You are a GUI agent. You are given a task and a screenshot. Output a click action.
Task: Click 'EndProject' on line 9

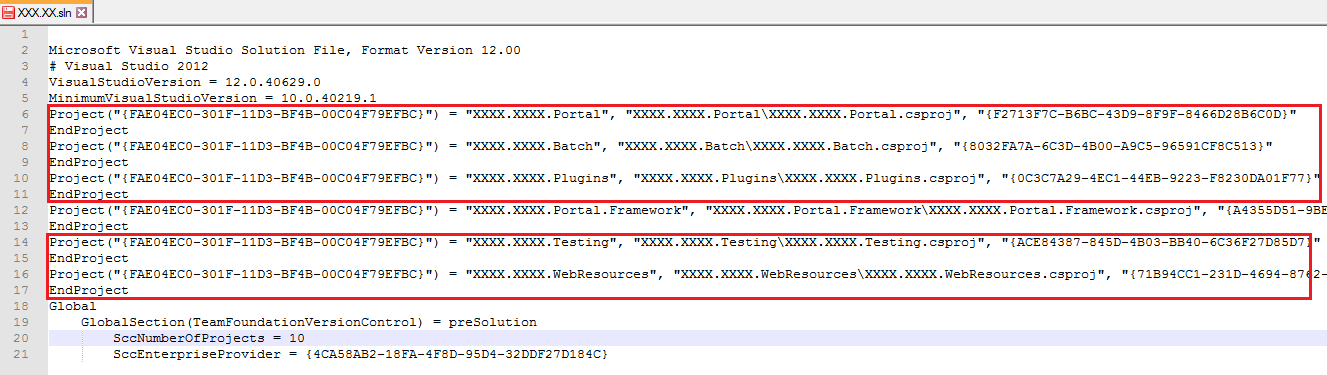[x=88, y=162]
